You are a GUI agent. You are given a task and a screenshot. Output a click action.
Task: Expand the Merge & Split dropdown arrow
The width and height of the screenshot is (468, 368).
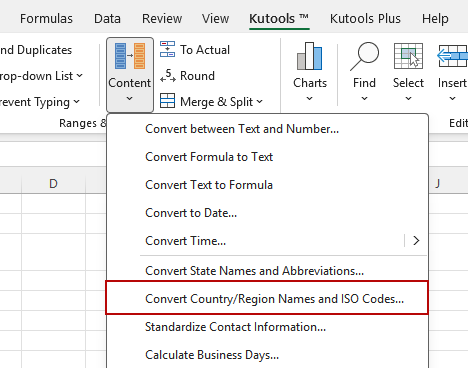point(260,101)
